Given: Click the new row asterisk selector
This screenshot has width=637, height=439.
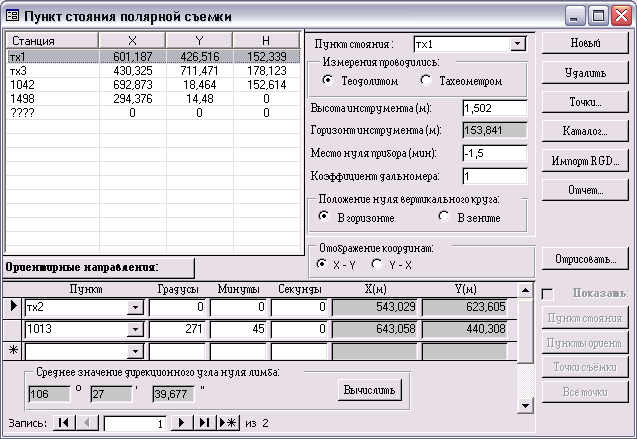Looking at the screenshot, I should [12, 352].
